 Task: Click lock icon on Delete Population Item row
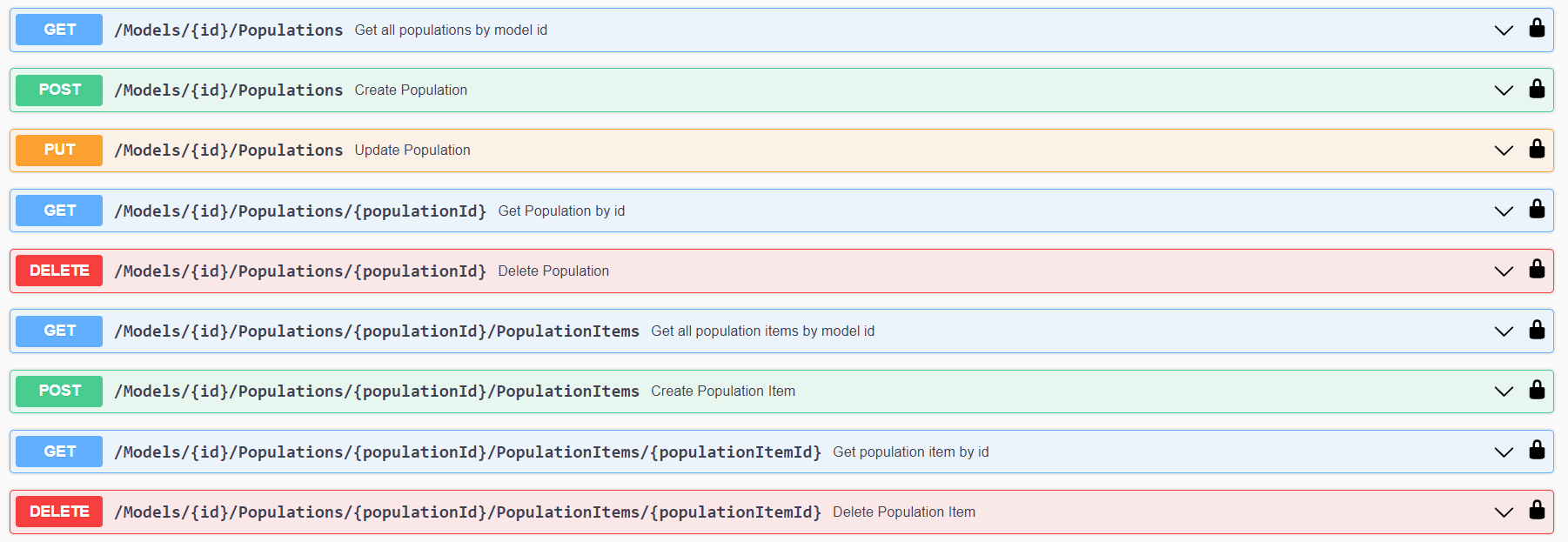pos(1537,510)
